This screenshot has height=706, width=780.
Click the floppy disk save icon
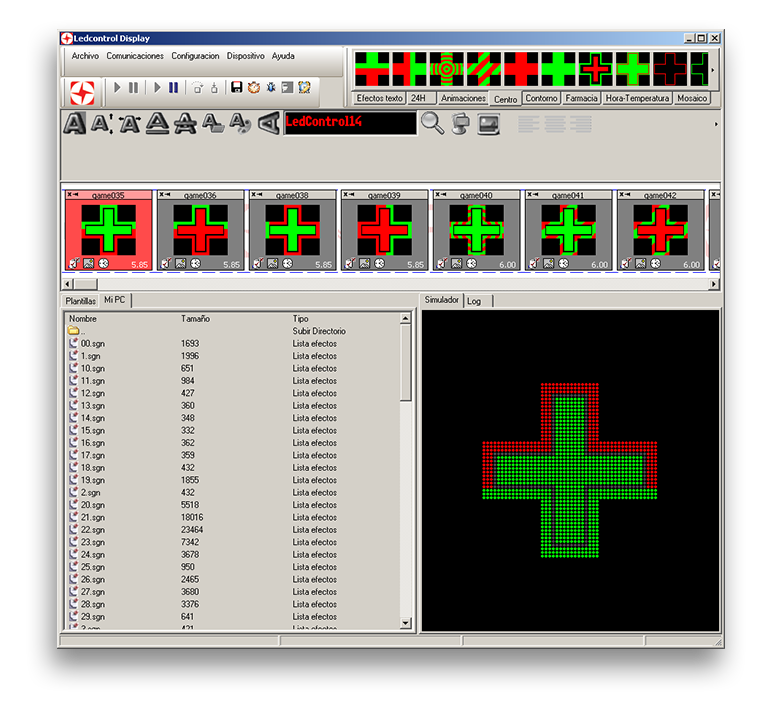tap(237, 88)
